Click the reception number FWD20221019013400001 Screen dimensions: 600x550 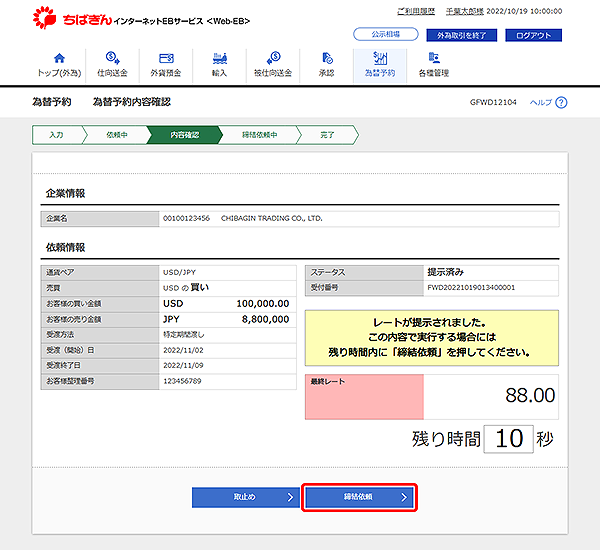pyautogui.click(x=471, y=287)
